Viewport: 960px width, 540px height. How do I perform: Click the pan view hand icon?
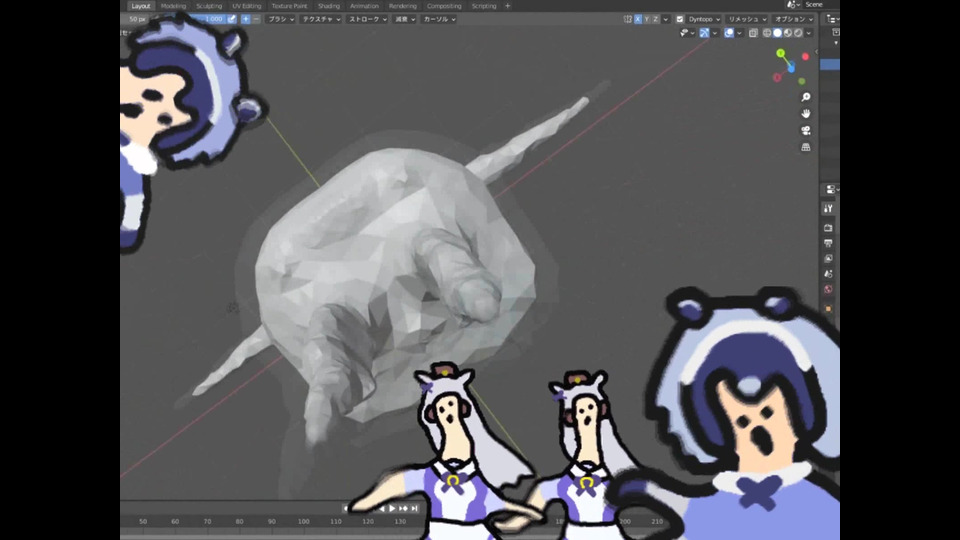(806, 114)
